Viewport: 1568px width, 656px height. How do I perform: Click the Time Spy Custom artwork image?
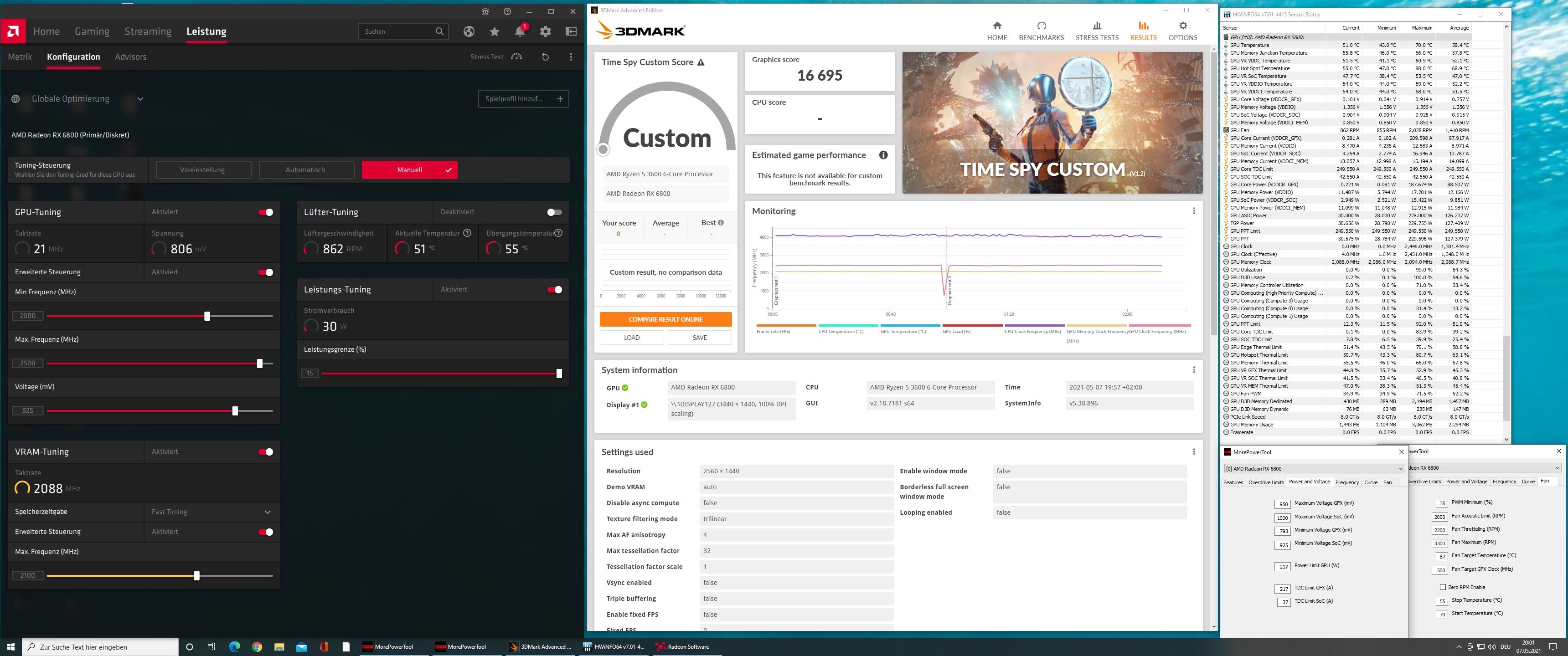click(1052, 122)
